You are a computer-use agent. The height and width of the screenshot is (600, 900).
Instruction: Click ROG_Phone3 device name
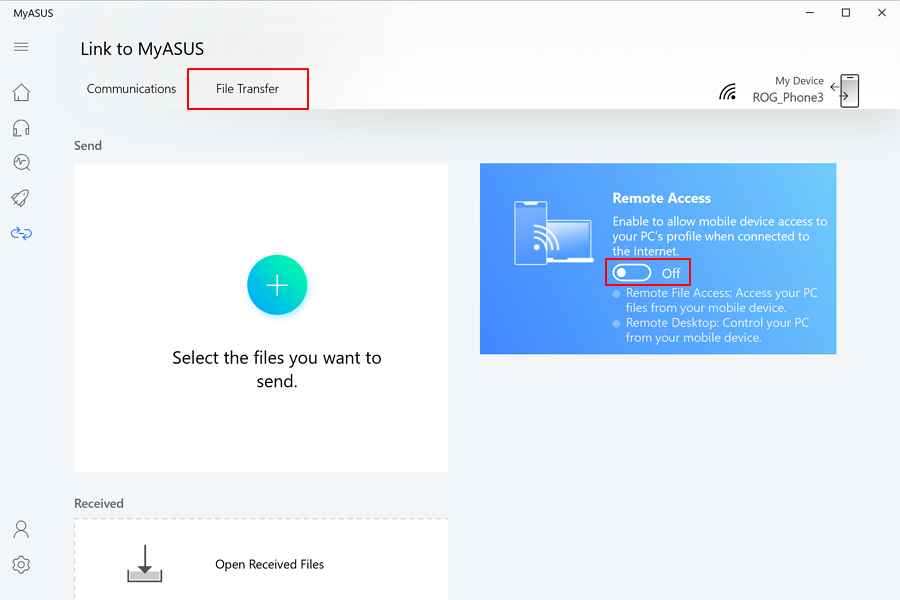788,98
